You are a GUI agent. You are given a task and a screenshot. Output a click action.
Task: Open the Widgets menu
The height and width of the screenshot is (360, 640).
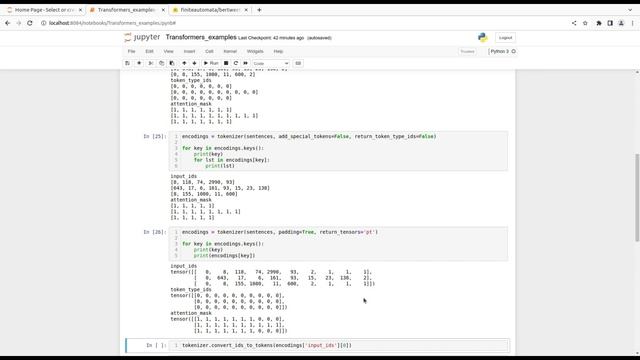[255, 51]
